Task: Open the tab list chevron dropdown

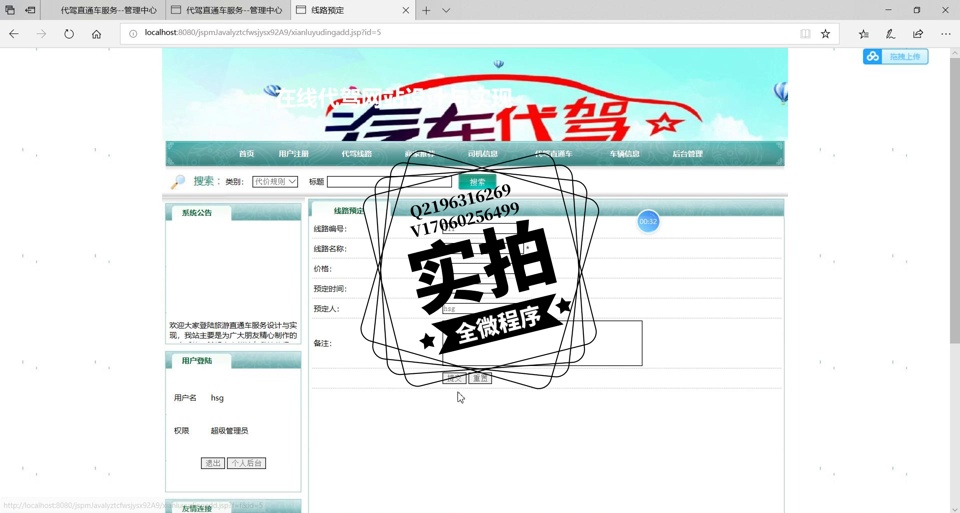Action: (446, 10)
